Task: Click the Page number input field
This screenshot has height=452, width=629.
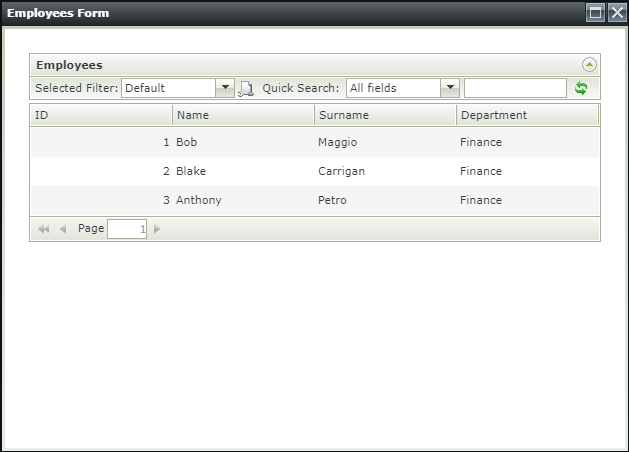Action: point(127,229)
